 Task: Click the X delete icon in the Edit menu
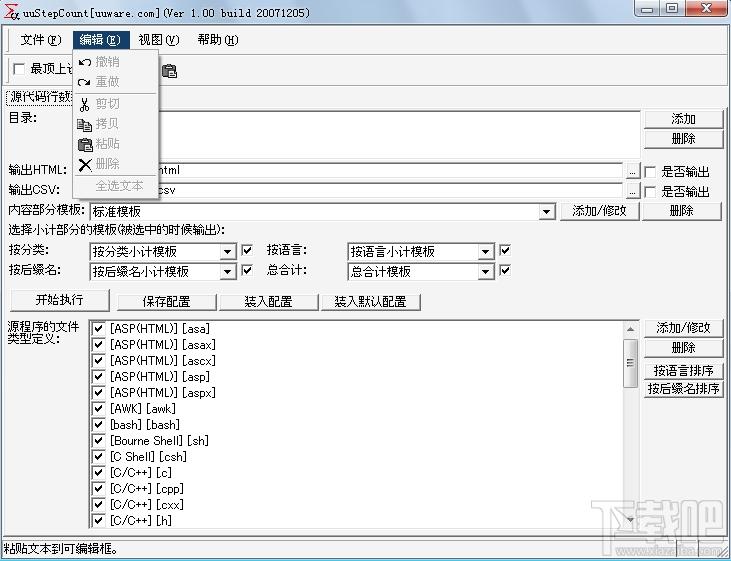coord(85,165)
